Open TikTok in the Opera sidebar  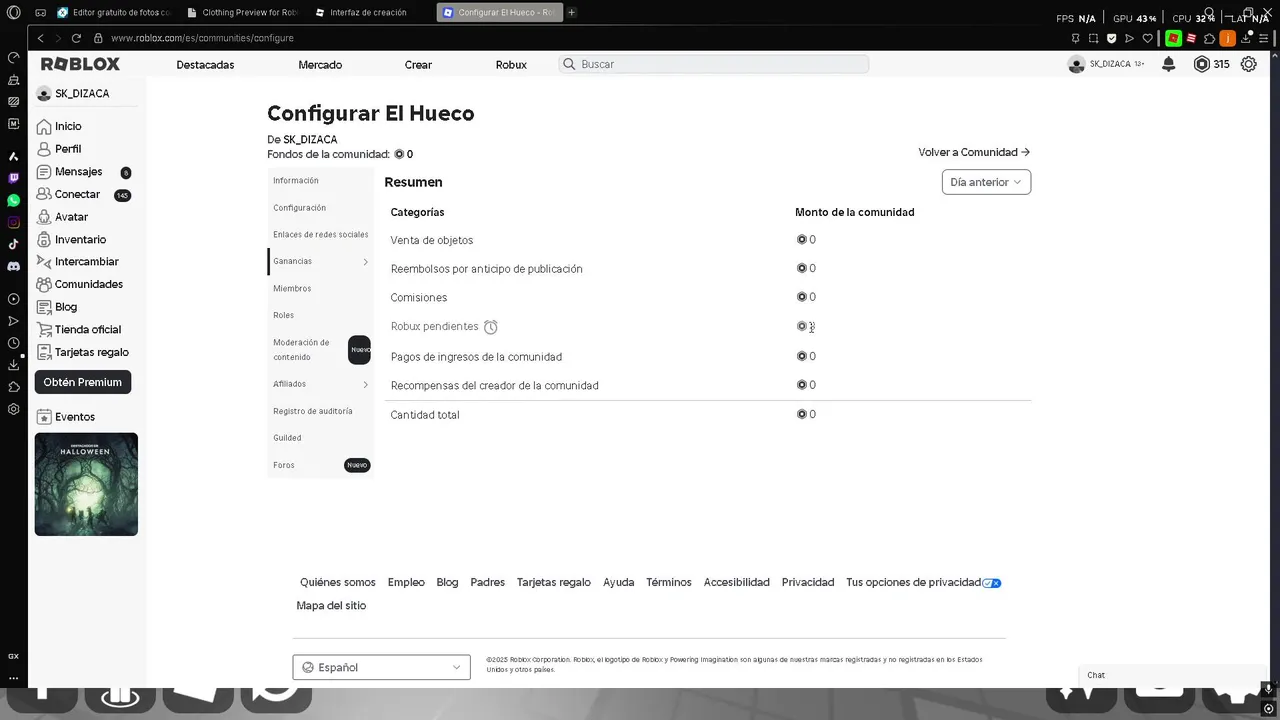pos(13,244)
